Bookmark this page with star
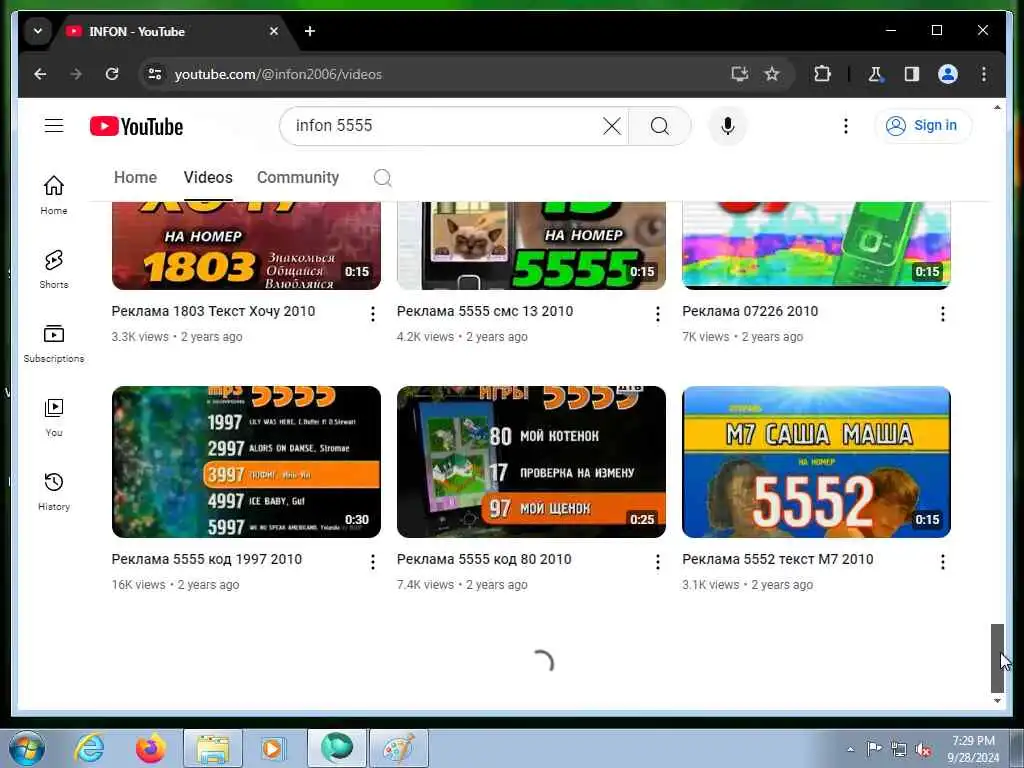Screen dimensions: 1024x768 point(772,74)
